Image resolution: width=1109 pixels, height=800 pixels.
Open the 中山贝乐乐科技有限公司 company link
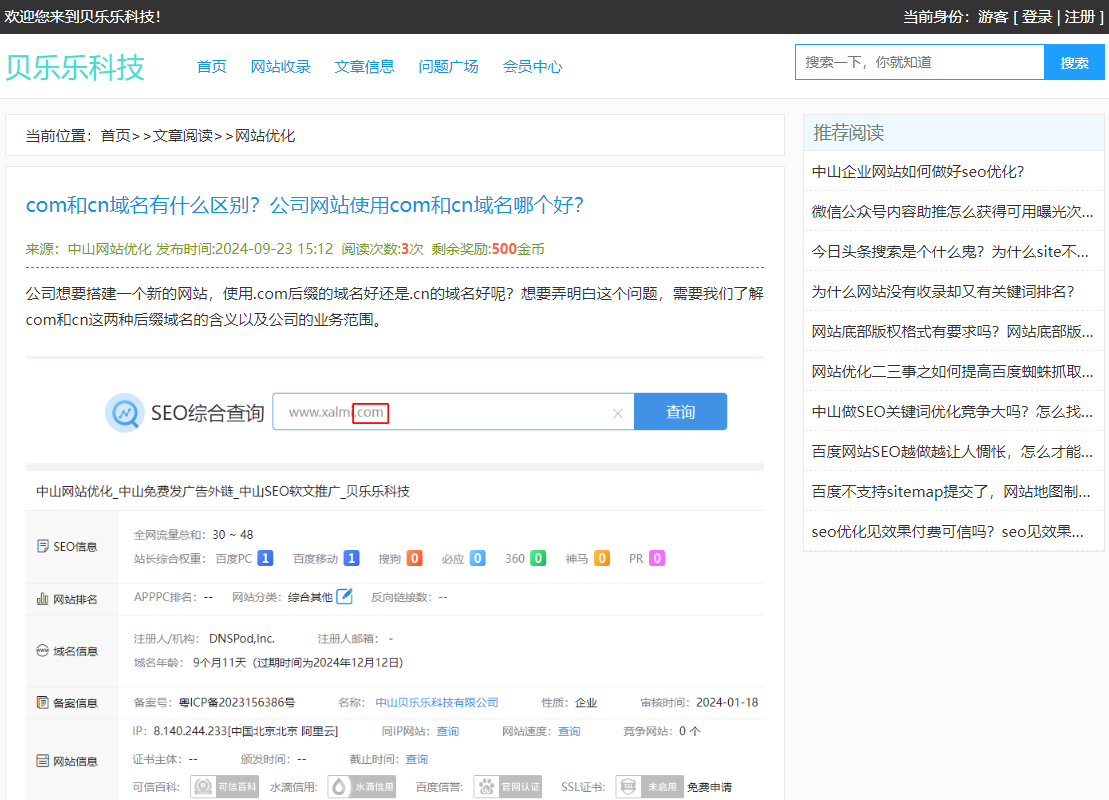[x=436, y=702]
